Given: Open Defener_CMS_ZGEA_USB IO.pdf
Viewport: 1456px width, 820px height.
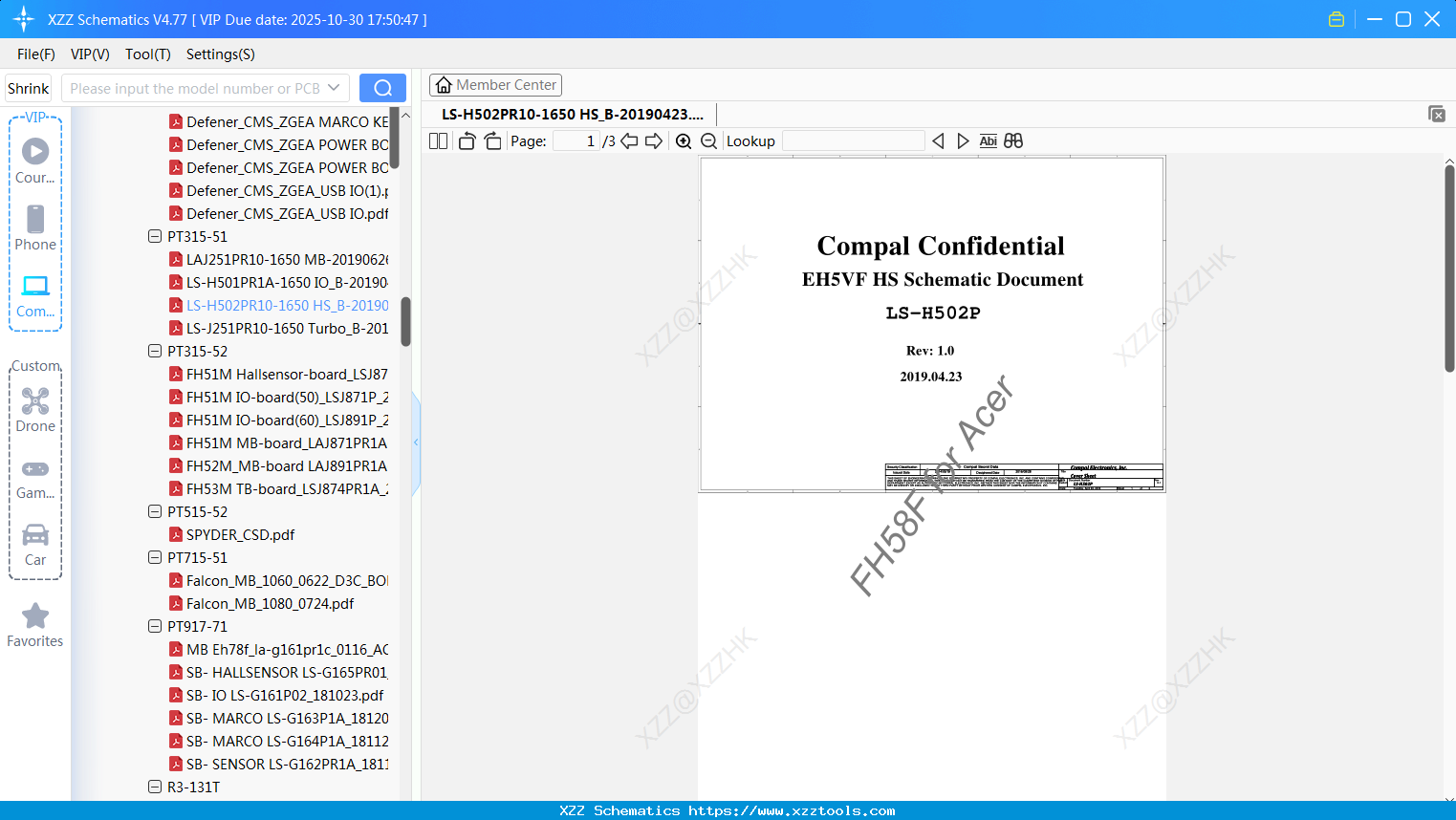Looking at the screenshot, I should tap(279, 213).
